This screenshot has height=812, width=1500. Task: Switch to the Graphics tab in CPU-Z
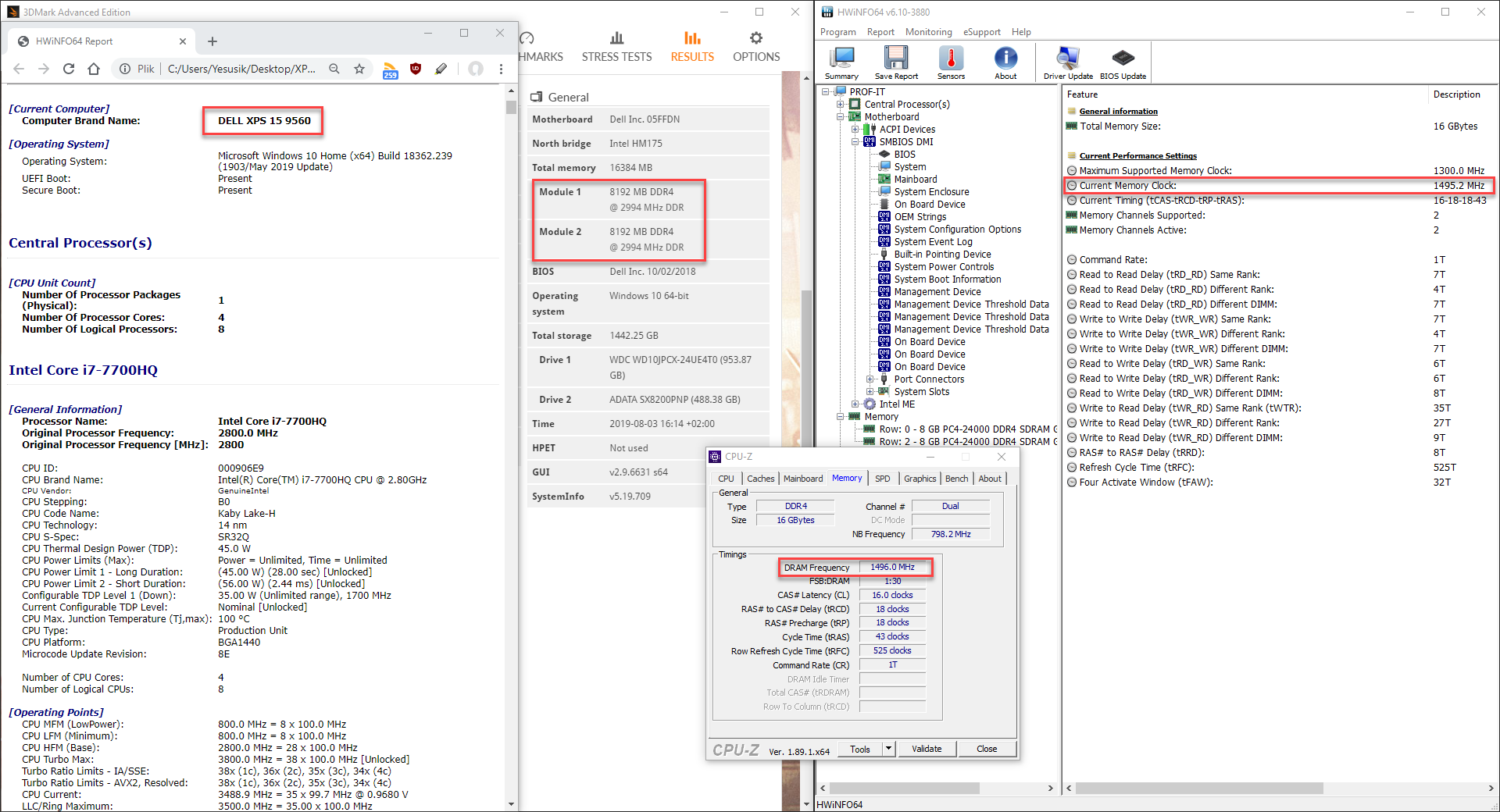[x=920, y=479]
